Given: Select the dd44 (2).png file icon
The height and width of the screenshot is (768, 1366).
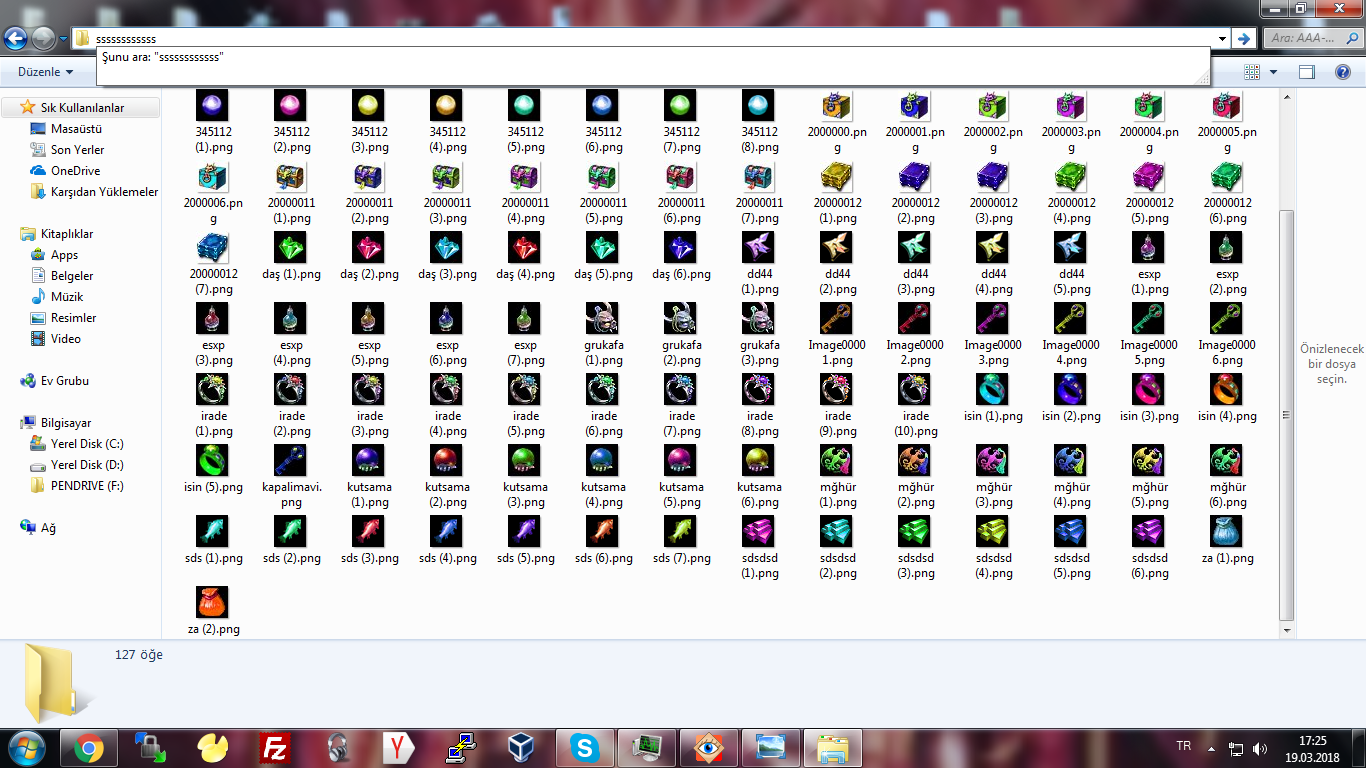Looking at the screenshot, I should (x=837, y=247).
